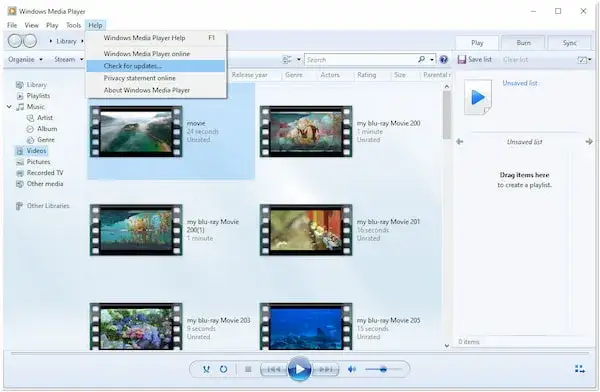600x392 pixels.
Task: Select About Windows Media Player
Action: click(156, 90)
